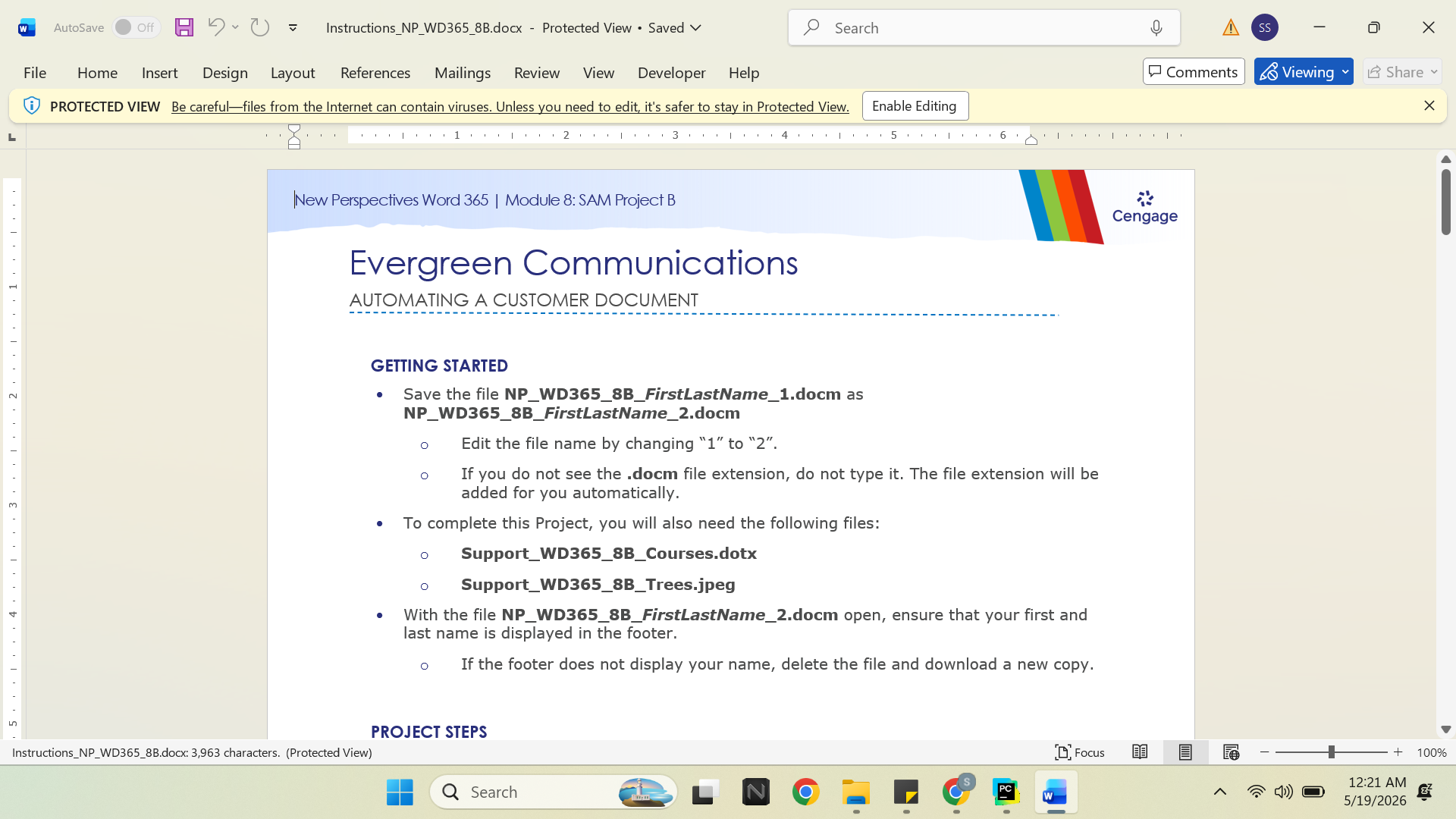Click the Enable Editing button
The width and height of the screenshot is (1456, 819).
click(915, 106)
